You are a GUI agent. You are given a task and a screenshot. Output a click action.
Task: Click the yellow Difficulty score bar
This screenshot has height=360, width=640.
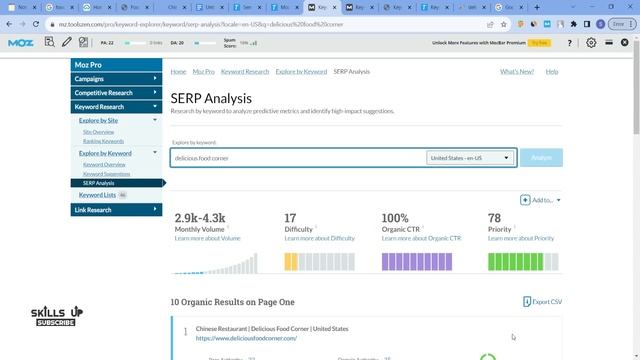point(320,262)
